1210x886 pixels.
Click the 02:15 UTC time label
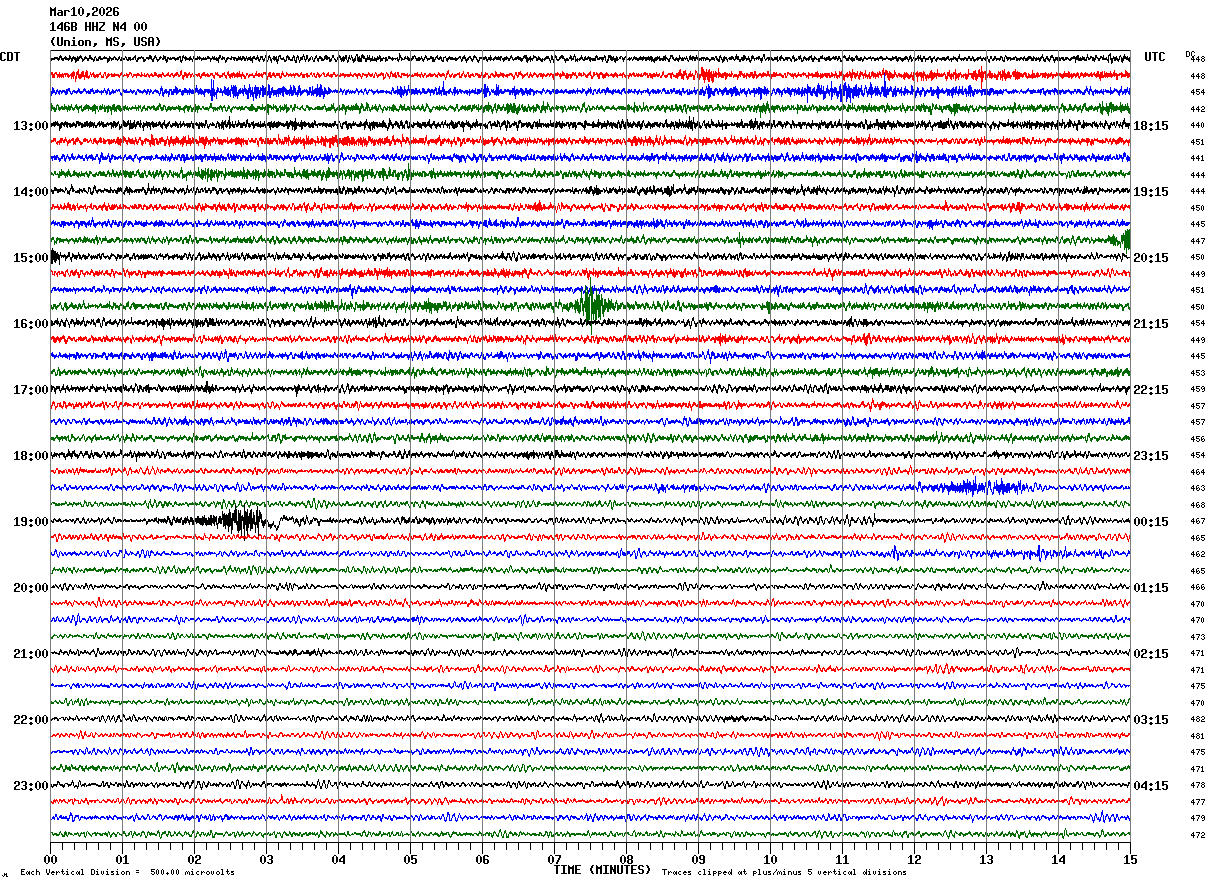tap(1151, 654)
